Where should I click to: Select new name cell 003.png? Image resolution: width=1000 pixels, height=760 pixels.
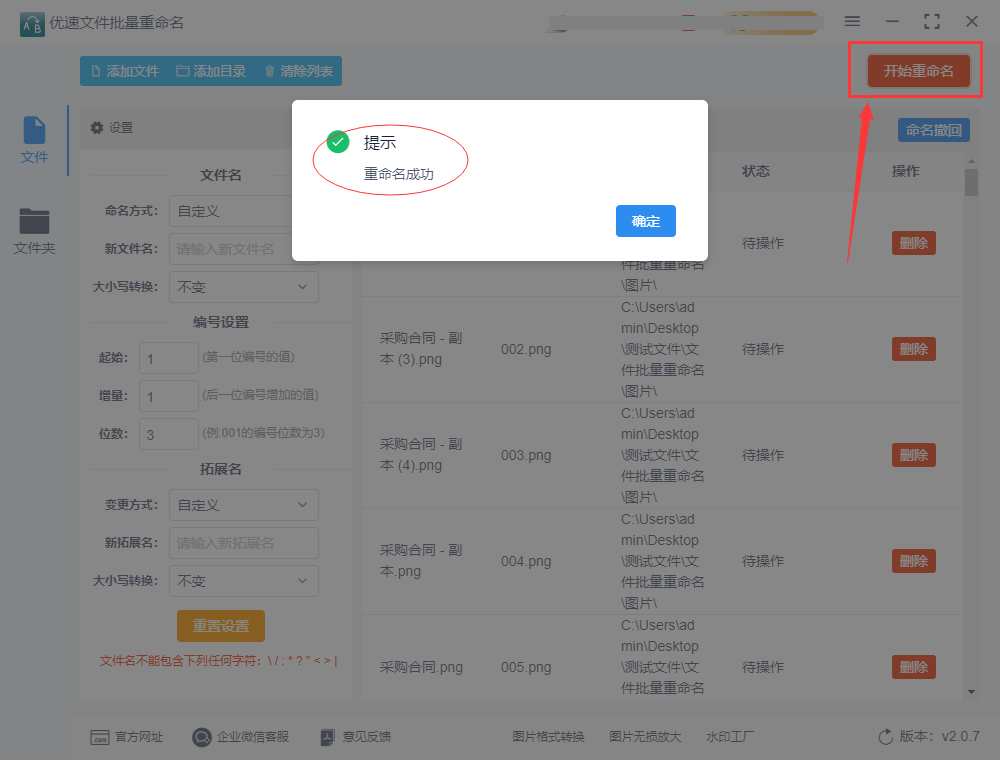(526, 455)
